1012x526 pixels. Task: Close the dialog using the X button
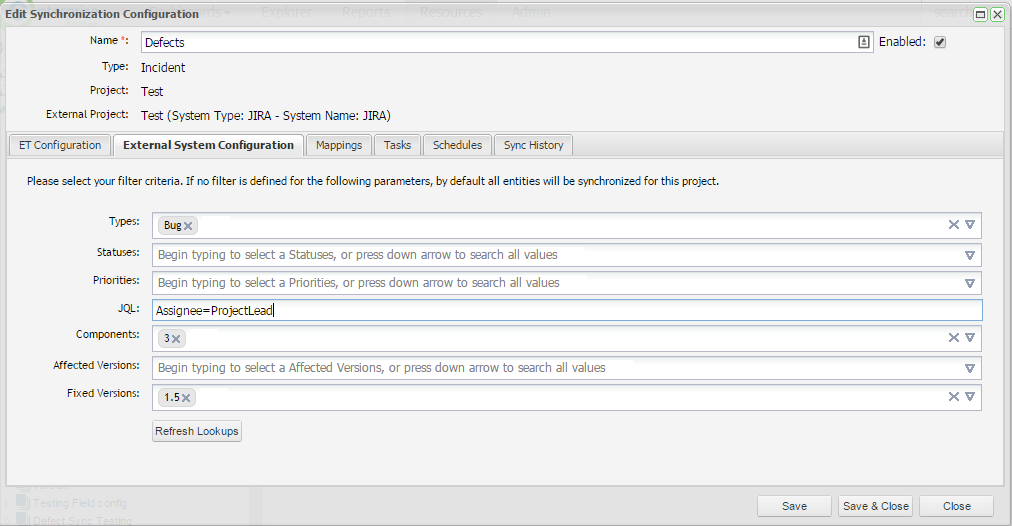997,15
